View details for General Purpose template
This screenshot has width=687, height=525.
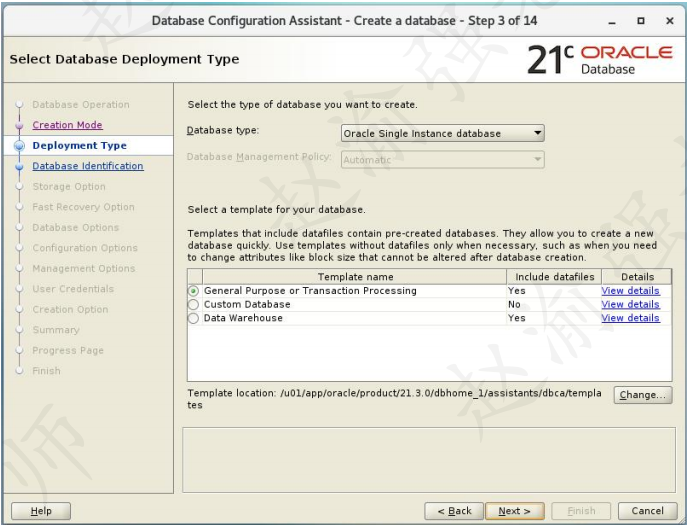(630, 291)
